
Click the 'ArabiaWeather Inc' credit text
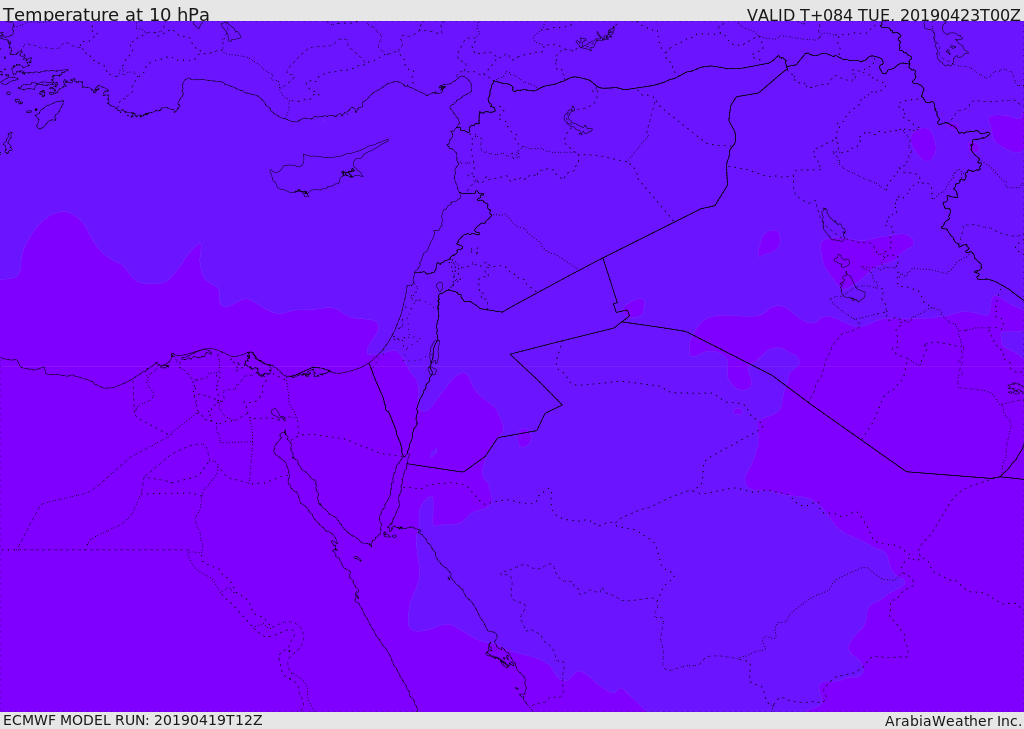tap(952, 721)
